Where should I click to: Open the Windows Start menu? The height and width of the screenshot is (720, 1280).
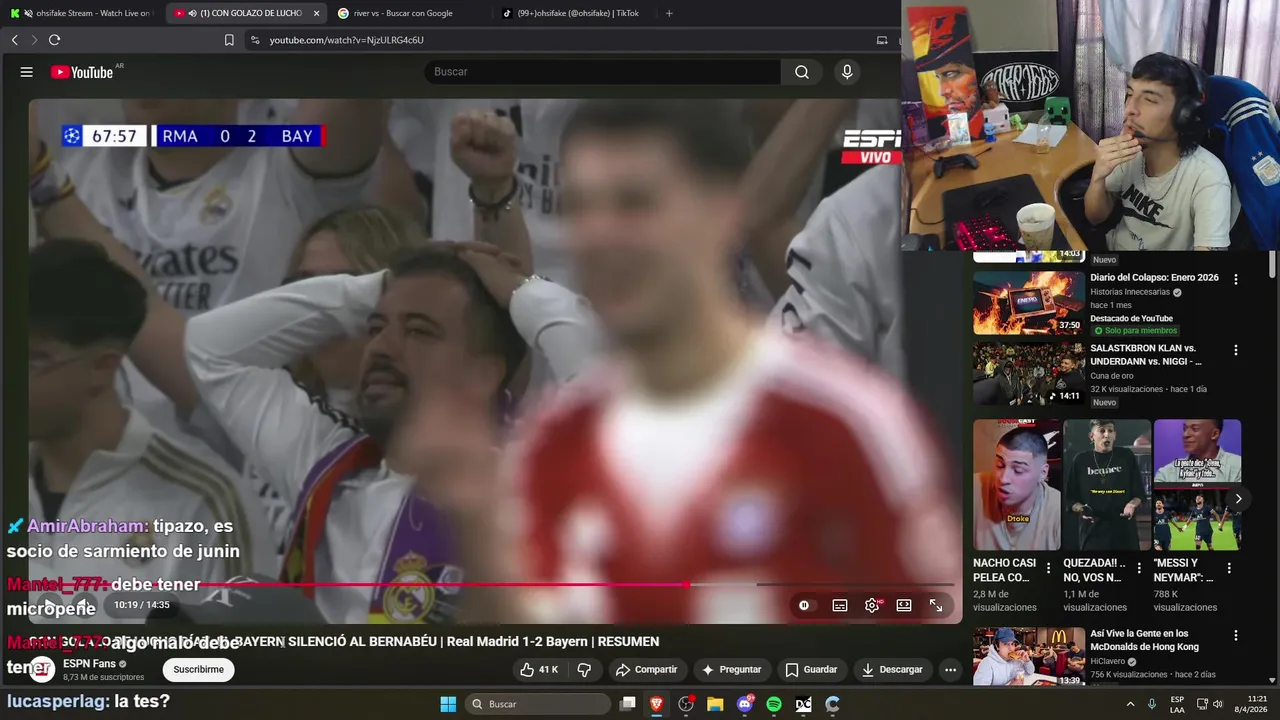click(x=448, y=704)
